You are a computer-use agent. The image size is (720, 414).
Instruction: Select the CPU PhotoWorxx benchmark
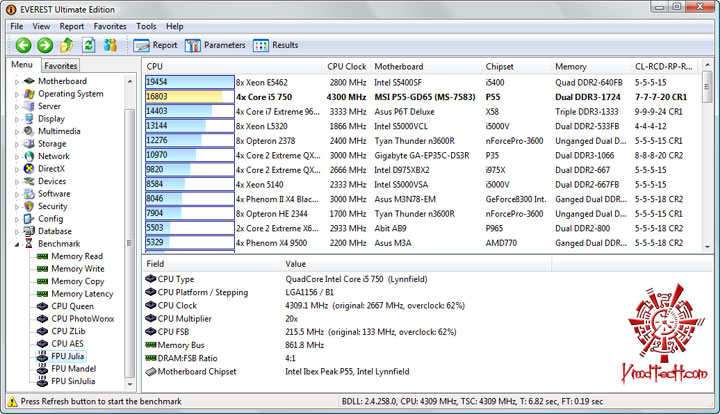tap(83, 319)
